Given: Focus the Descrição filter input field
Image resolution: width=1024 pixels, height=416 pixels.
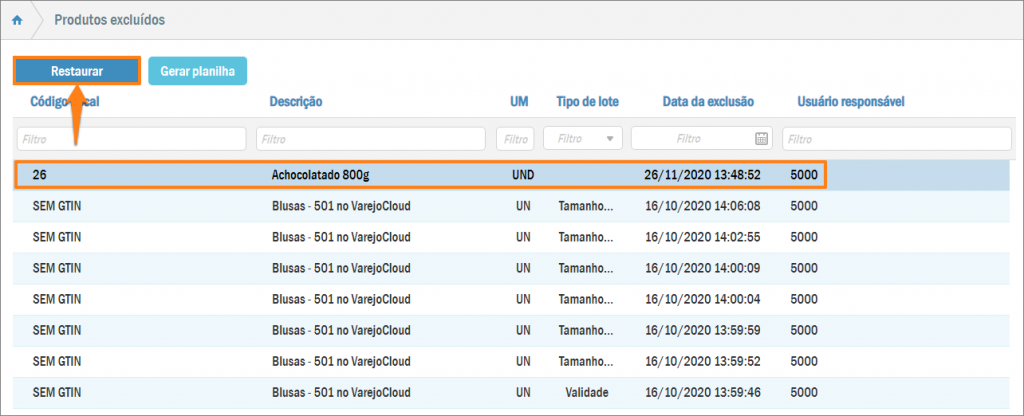Looking at the screenshot, I should [x=372, y=138].
